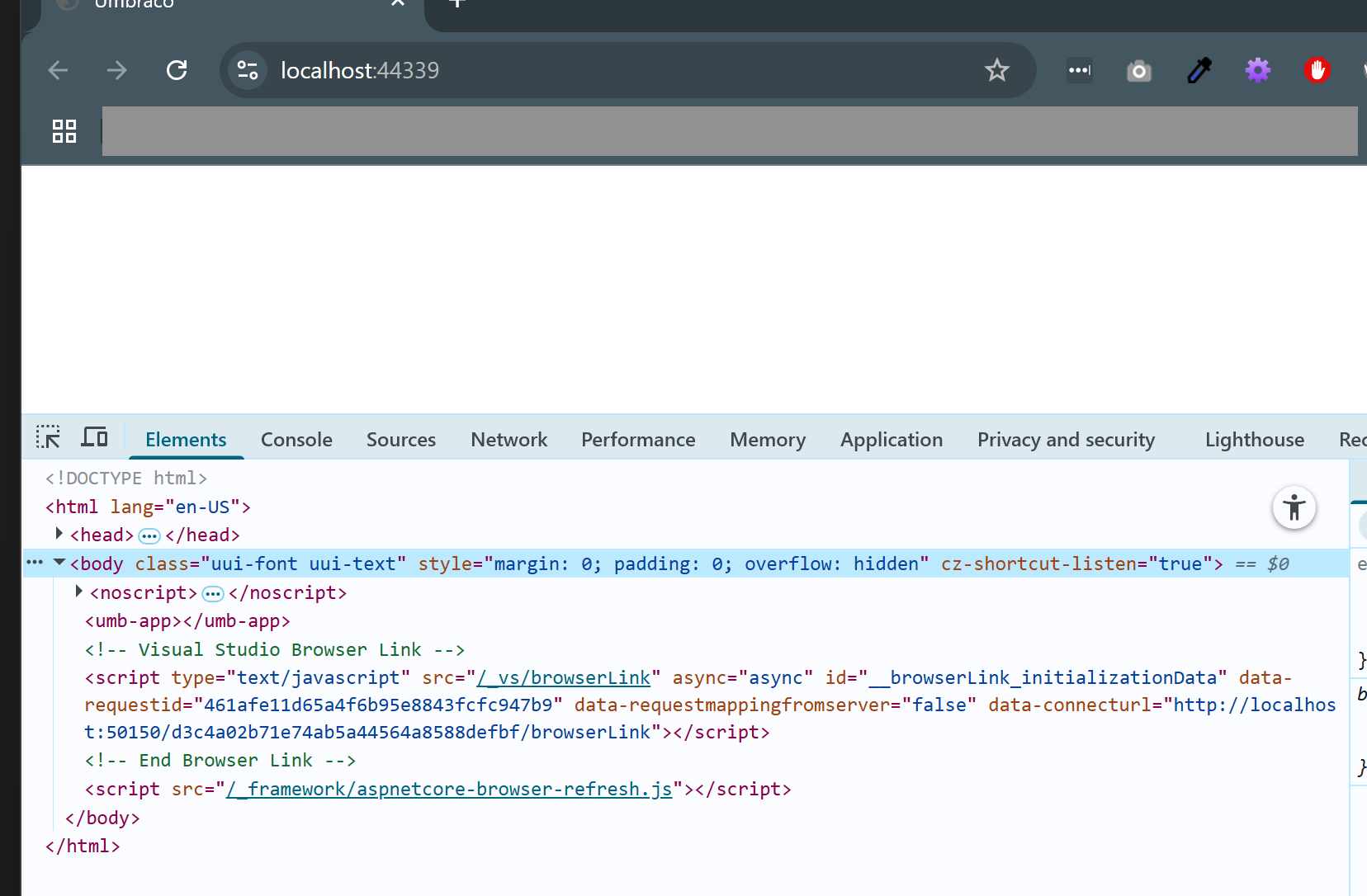1367x896 pixels.
Task: Open the camera screenshot extension
Action: click(1139, 71)
